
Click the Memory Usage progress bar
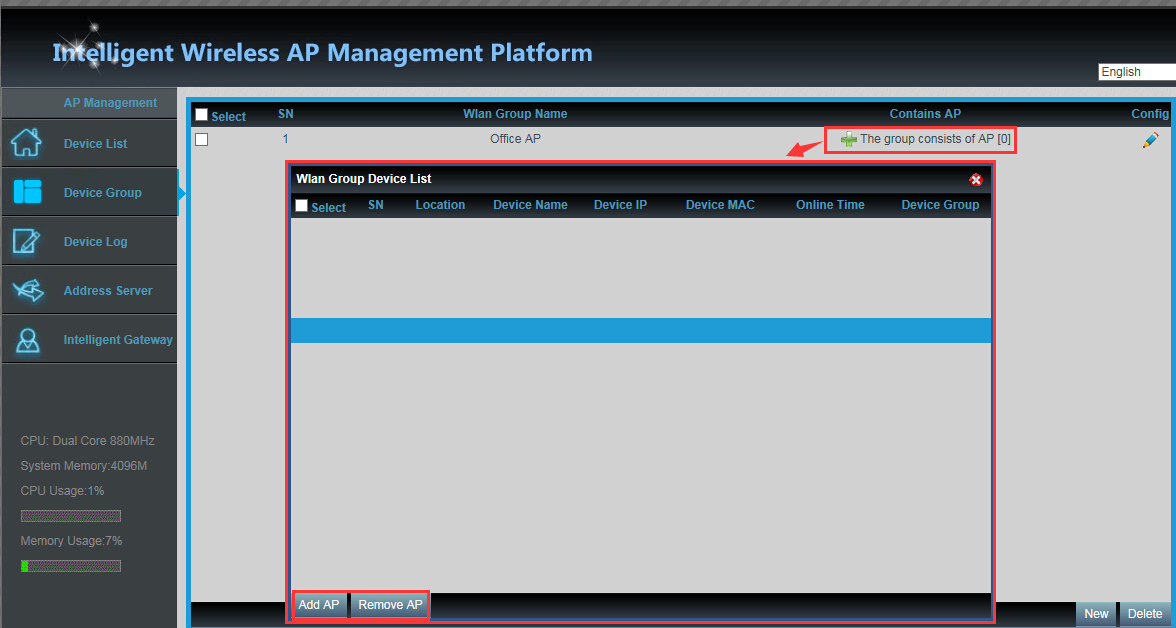tap(71, 566)
